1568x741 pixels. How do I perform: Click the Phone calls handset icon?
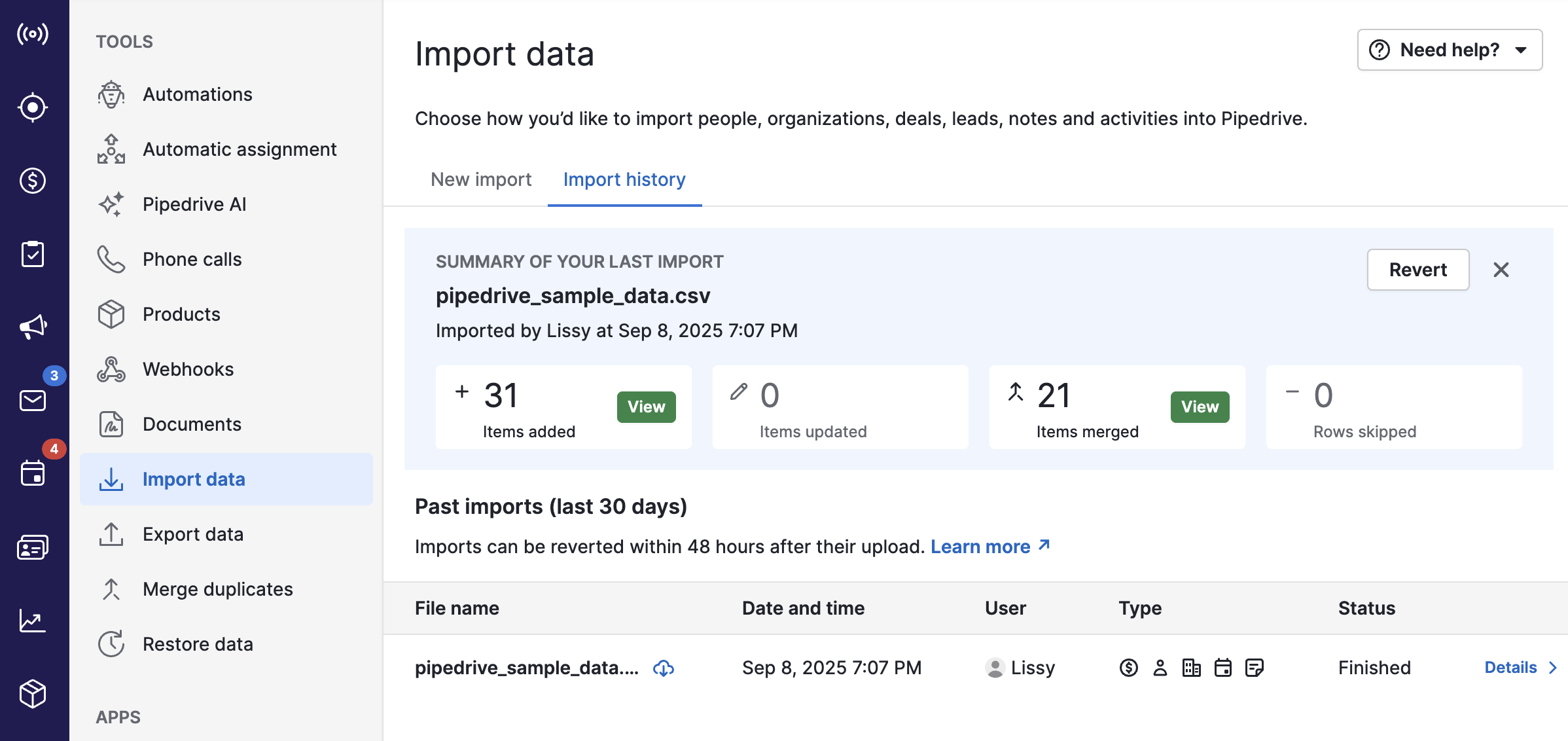(x=111, y=259)
